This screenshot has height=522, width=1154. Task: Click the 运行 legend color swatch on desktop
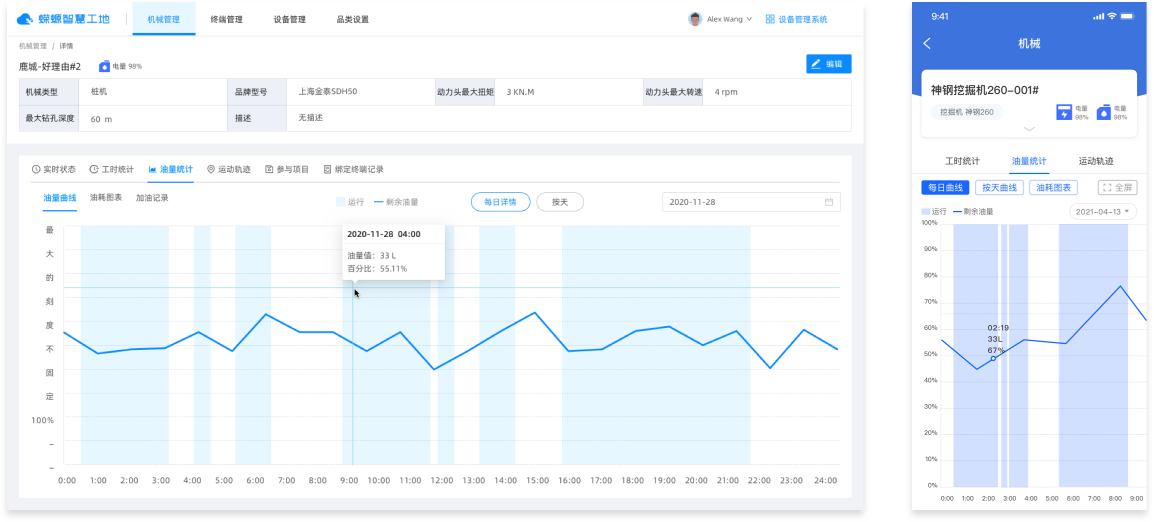tap(341, 202)
